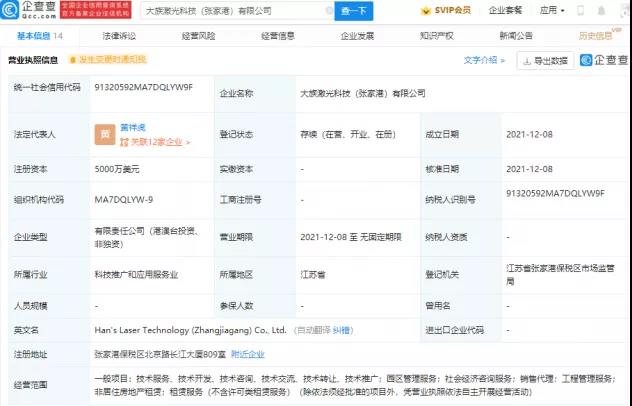The height and width of the screenshot is (406, 632).
Task: Switch to the 企业发展 tab
Action: [357, 36]
